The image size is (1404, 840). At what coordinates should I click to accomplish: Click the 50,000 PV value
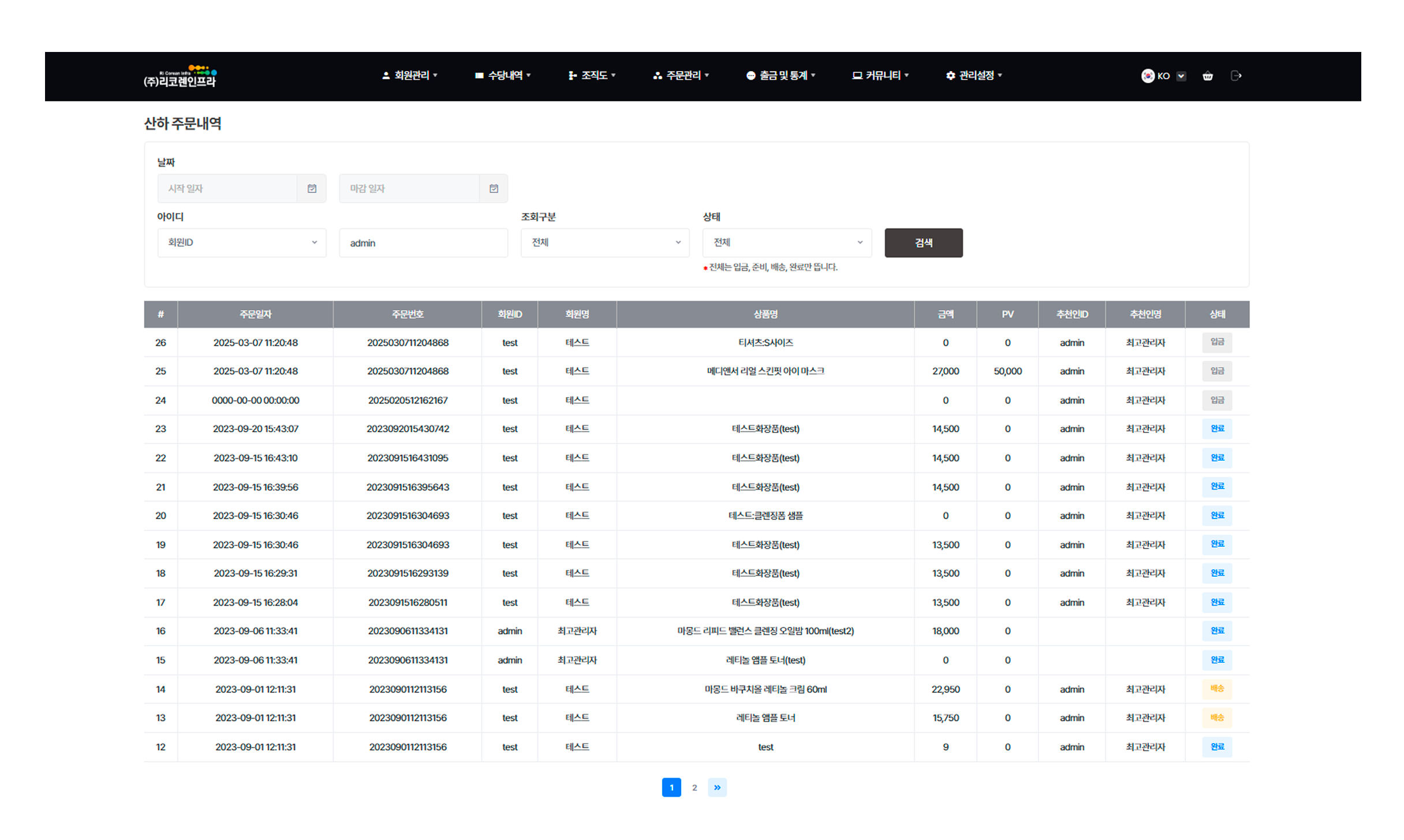[1007, 371]
